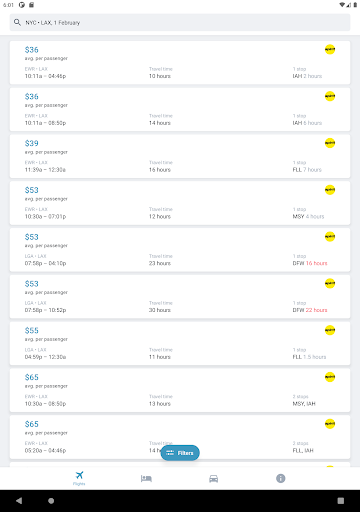Edit the NYC - LAX search field
This screenshot has width=360, height=512.
[x=180, y=22]
